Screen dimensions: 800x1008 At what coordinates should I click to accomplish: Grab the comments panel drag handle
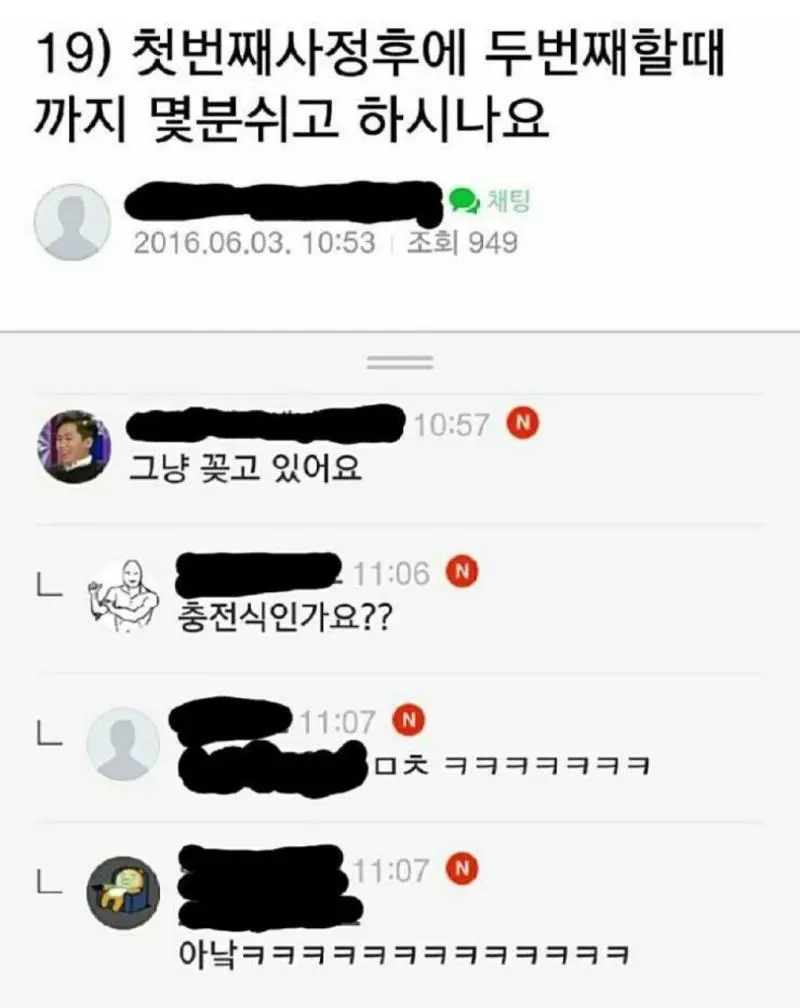coord(400,363)
